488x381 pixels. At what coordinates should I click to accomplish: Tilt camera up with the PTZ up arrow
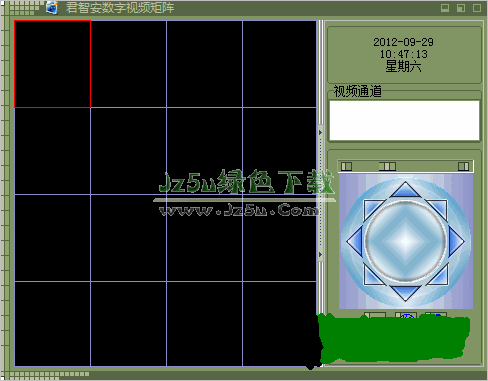pos(405,190)
